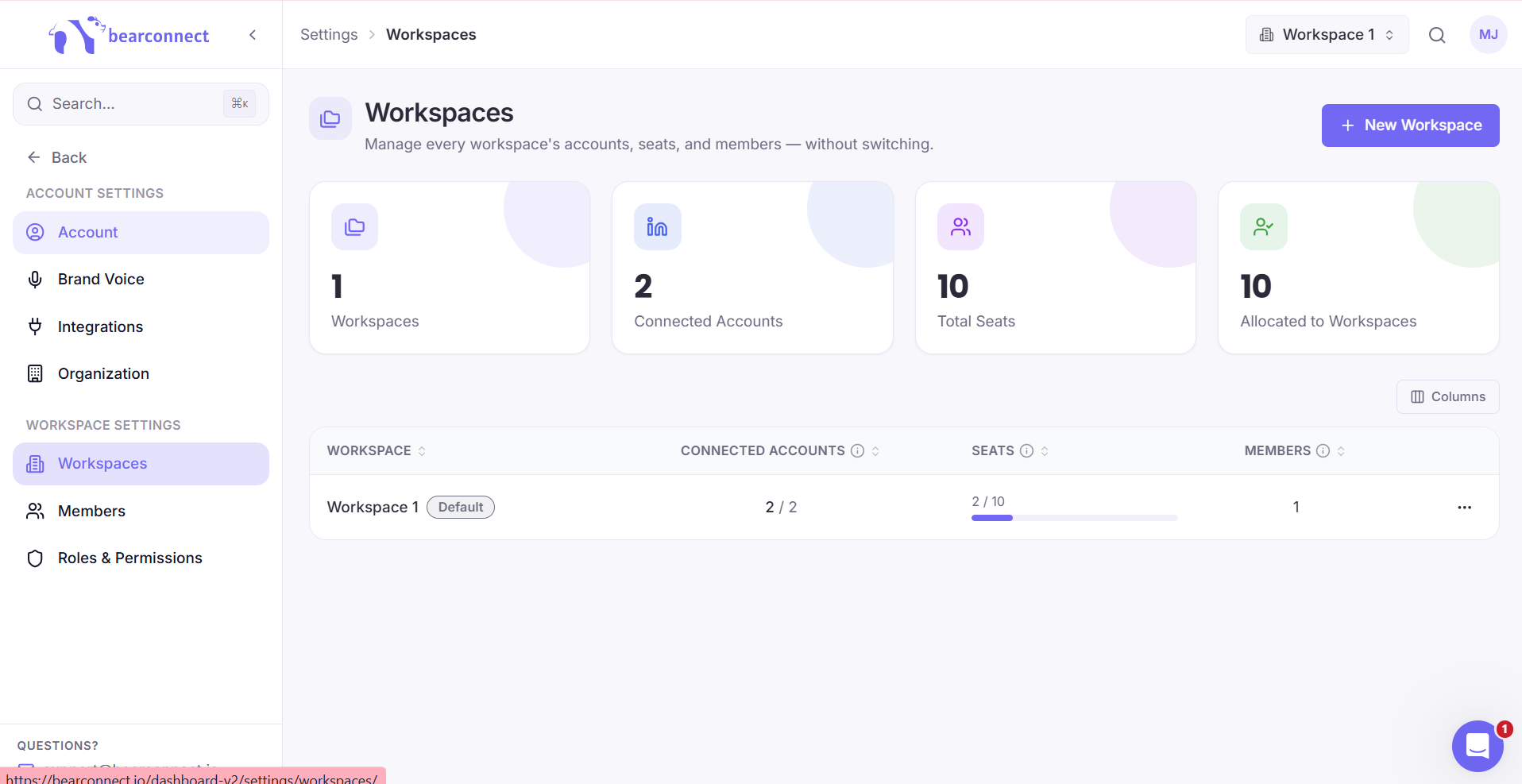Click the Workspaces stat card icon

354,227
